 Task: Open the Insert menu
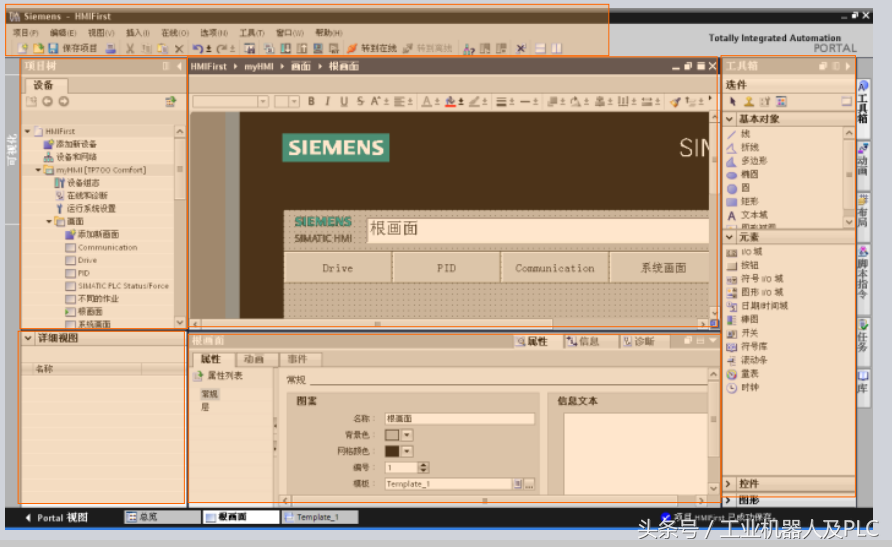(135, 32)
